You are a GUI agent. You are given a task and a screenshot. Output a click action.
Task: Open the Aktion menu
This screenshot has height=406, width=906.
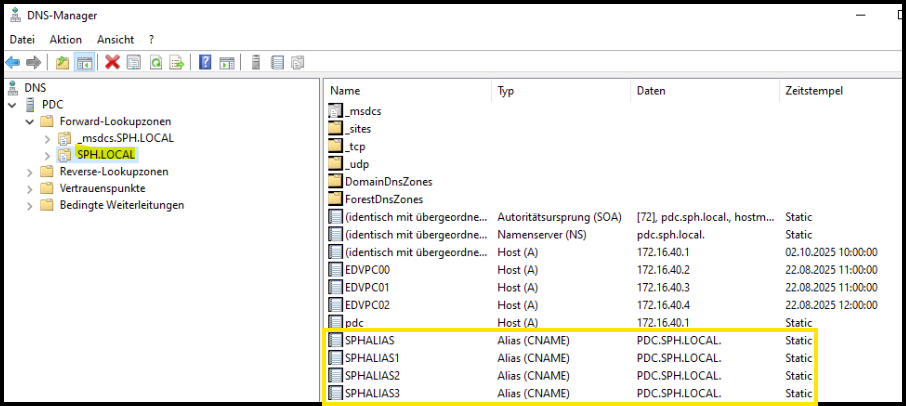coord(66,39)
